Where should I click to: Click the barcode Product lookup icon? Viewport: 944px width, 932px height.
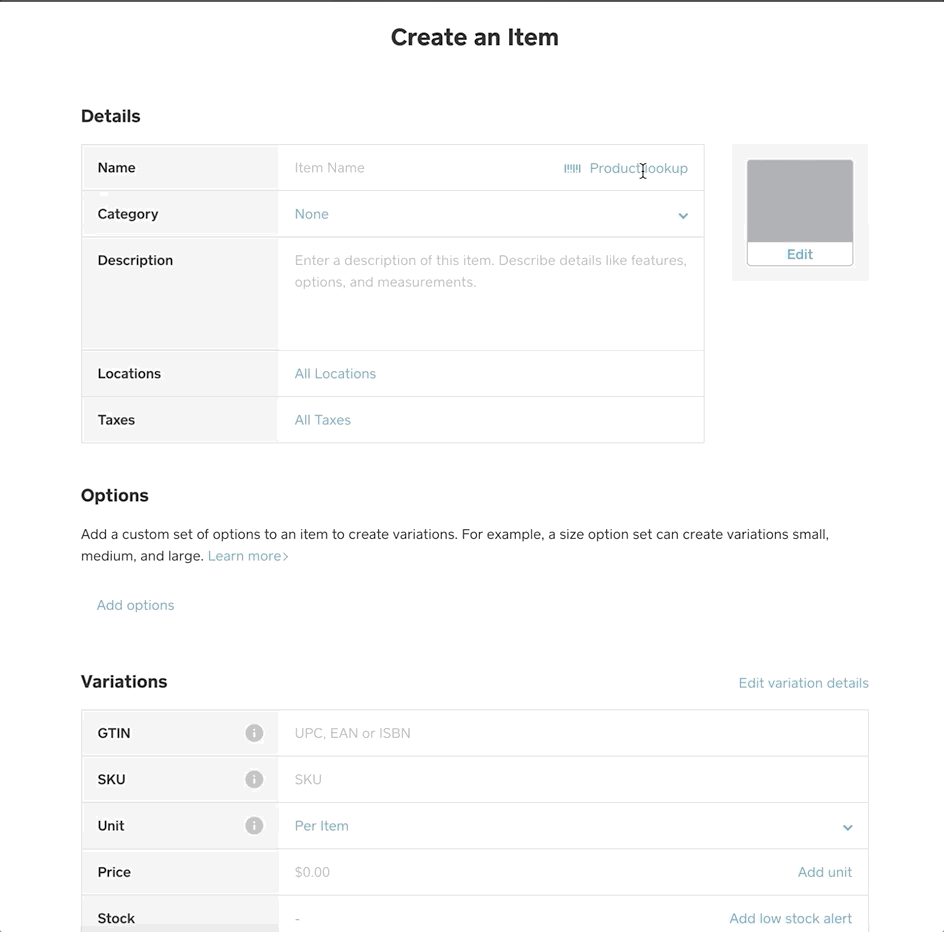click(x=572, y=168)
